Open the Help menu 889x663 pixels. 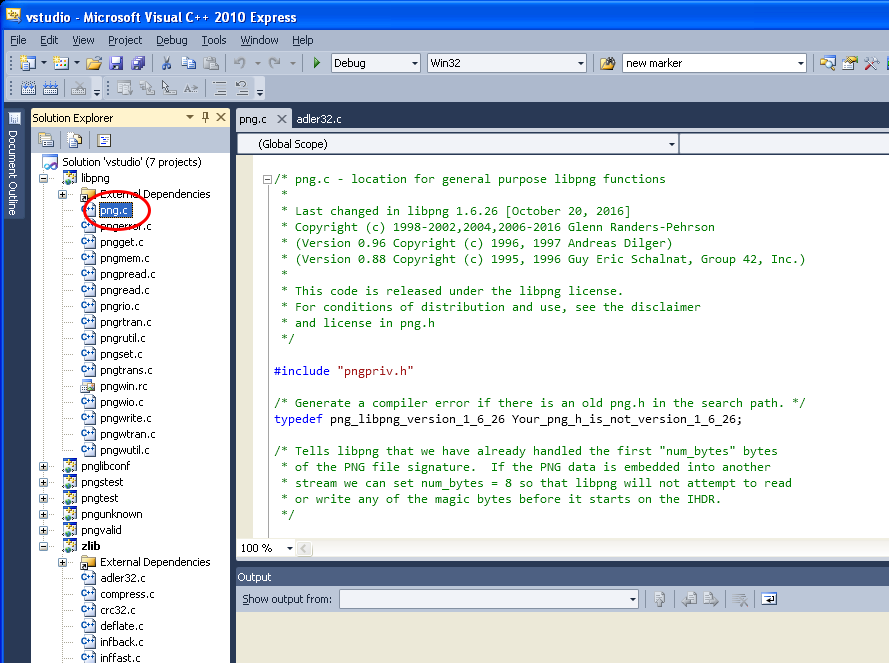point(303,40)
